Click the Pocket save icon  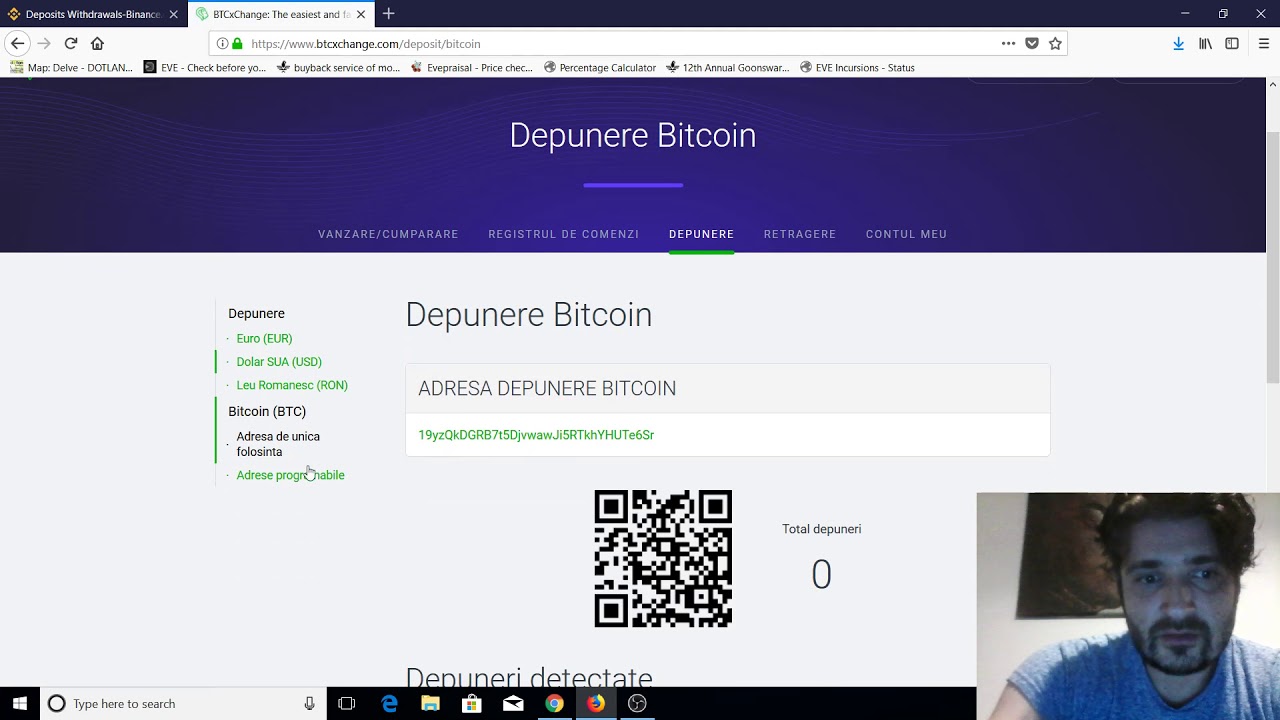coord(1032,43)
